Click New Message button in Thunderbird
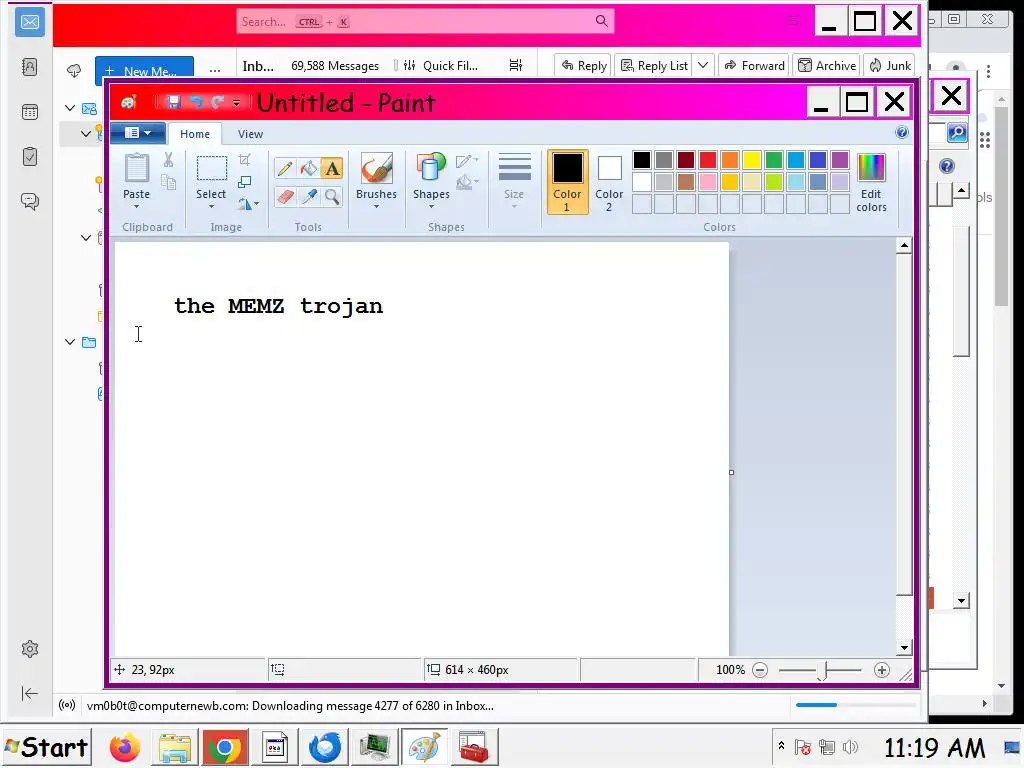The image size is (1024, 768). coord(144,71)
